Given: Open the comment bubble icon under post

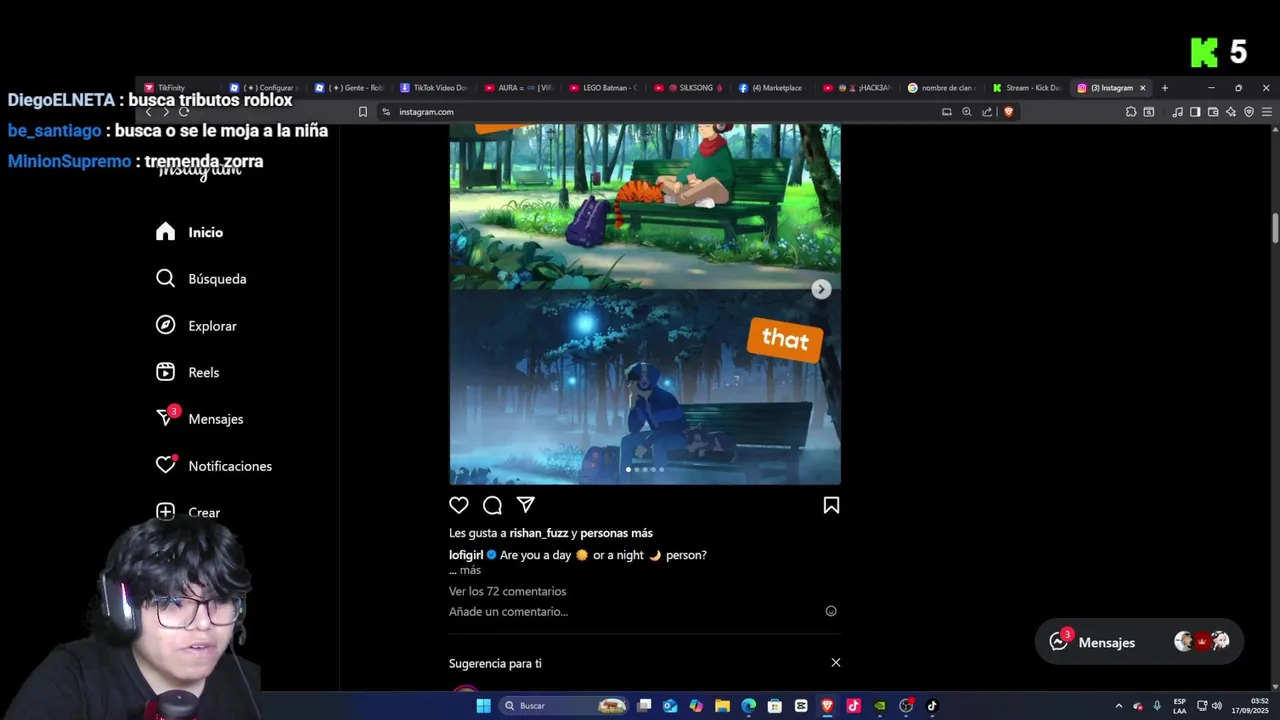Looking at the screenshot, I should point(492,505).
